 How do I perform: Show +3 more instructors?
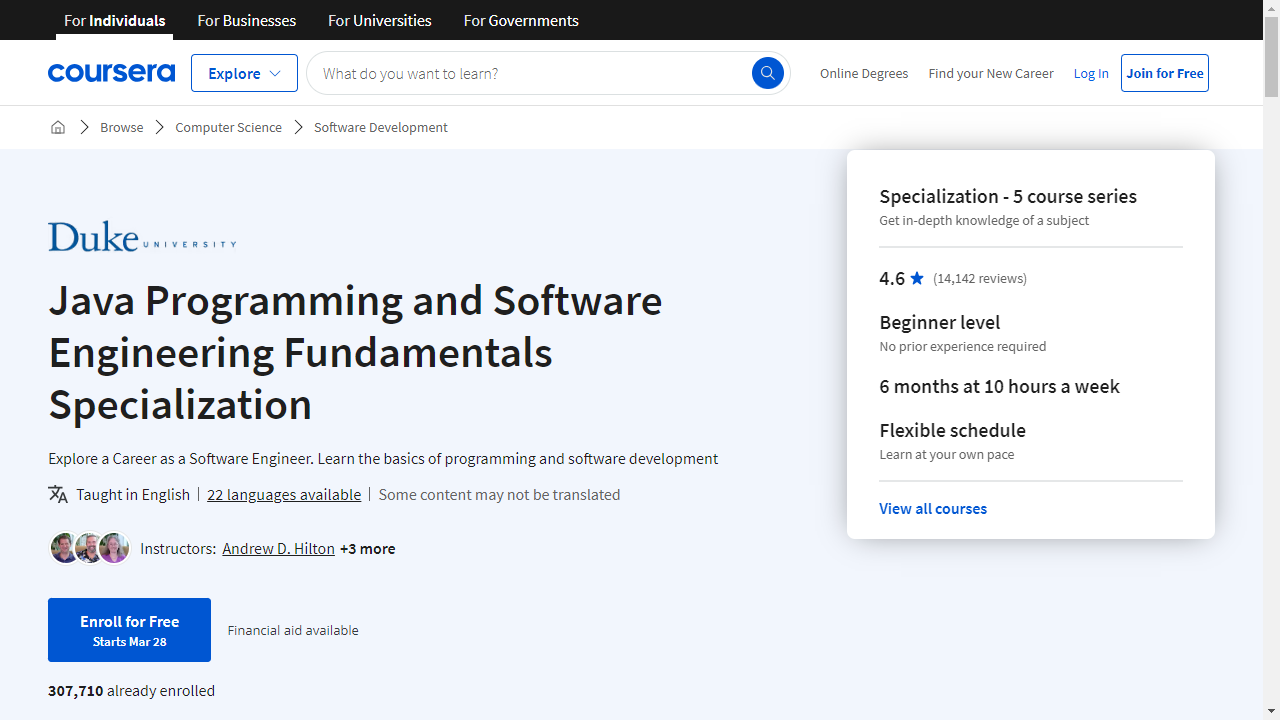(368, 548)
